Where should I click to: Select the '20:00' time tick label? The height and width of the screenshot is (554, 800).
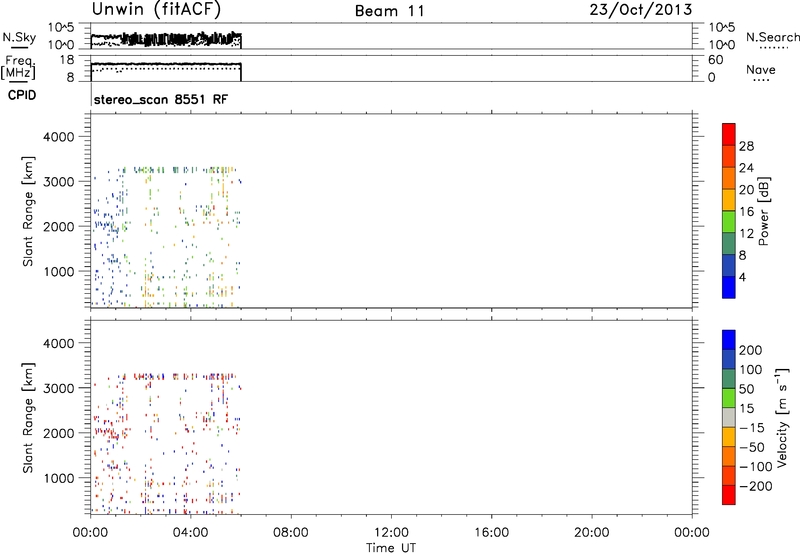(592, 533)
